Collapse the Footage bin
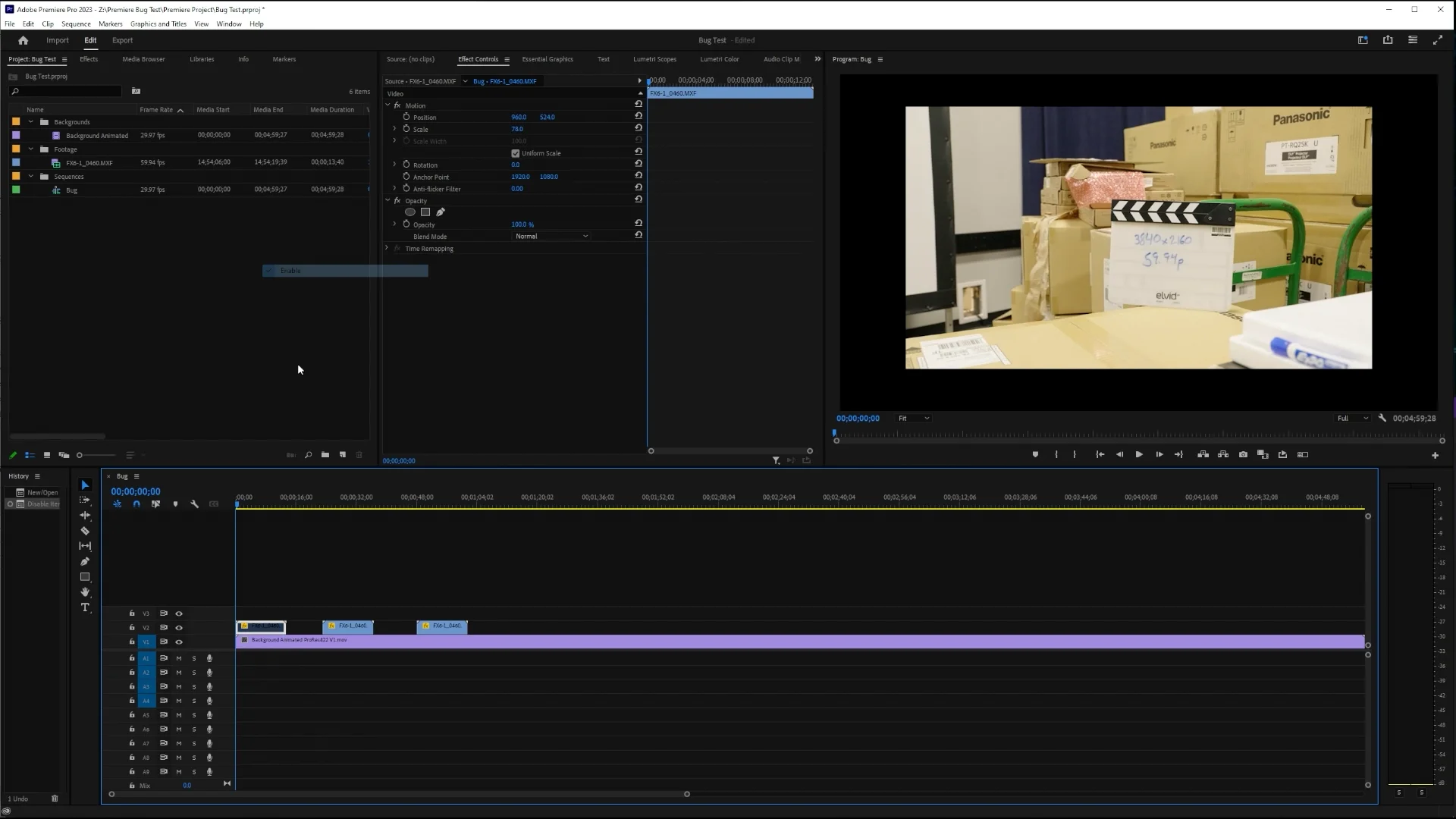The height and width of the screenshot is (819, 1456). point(30,149)
